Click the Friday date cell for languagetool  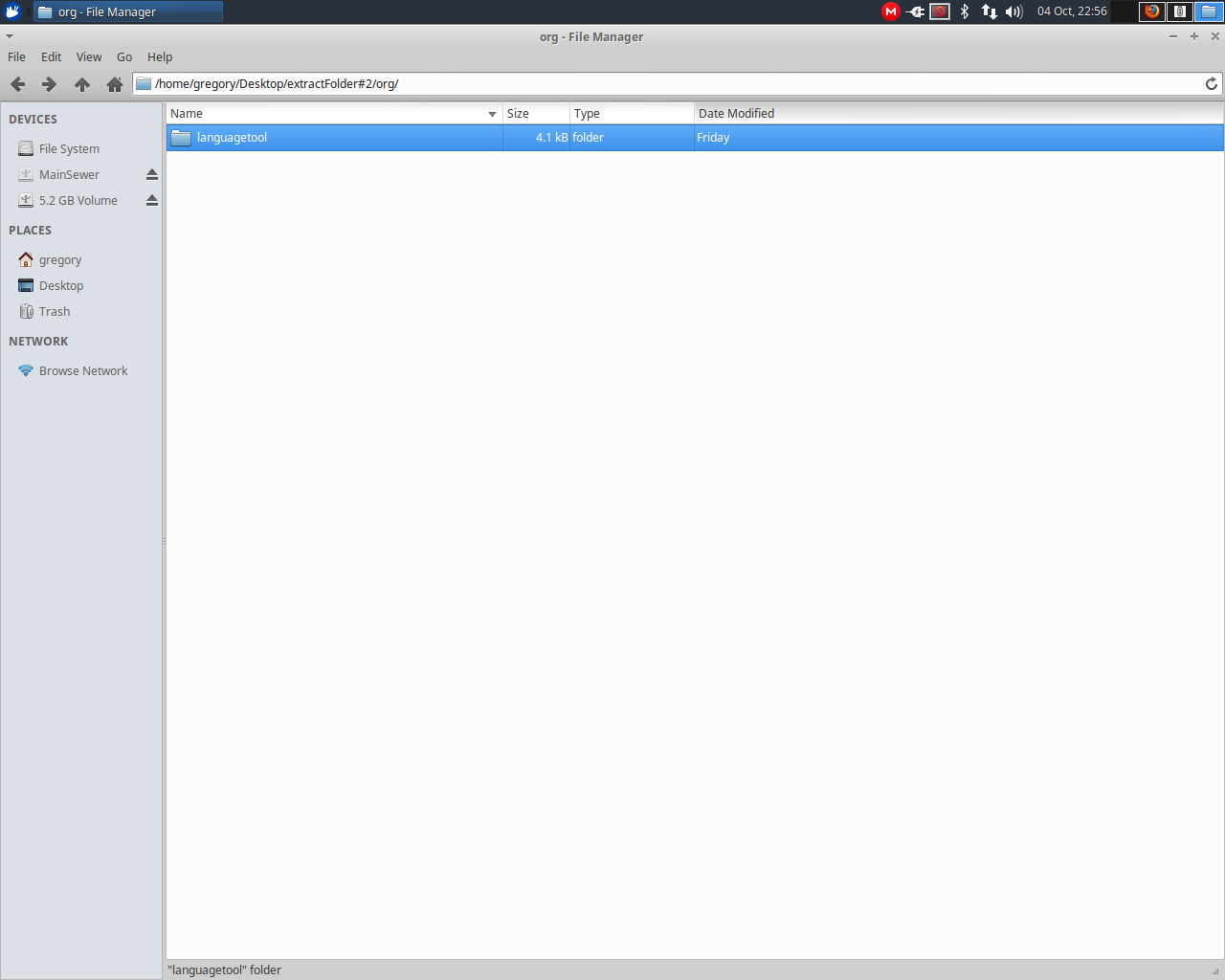(x=713, y=138)
